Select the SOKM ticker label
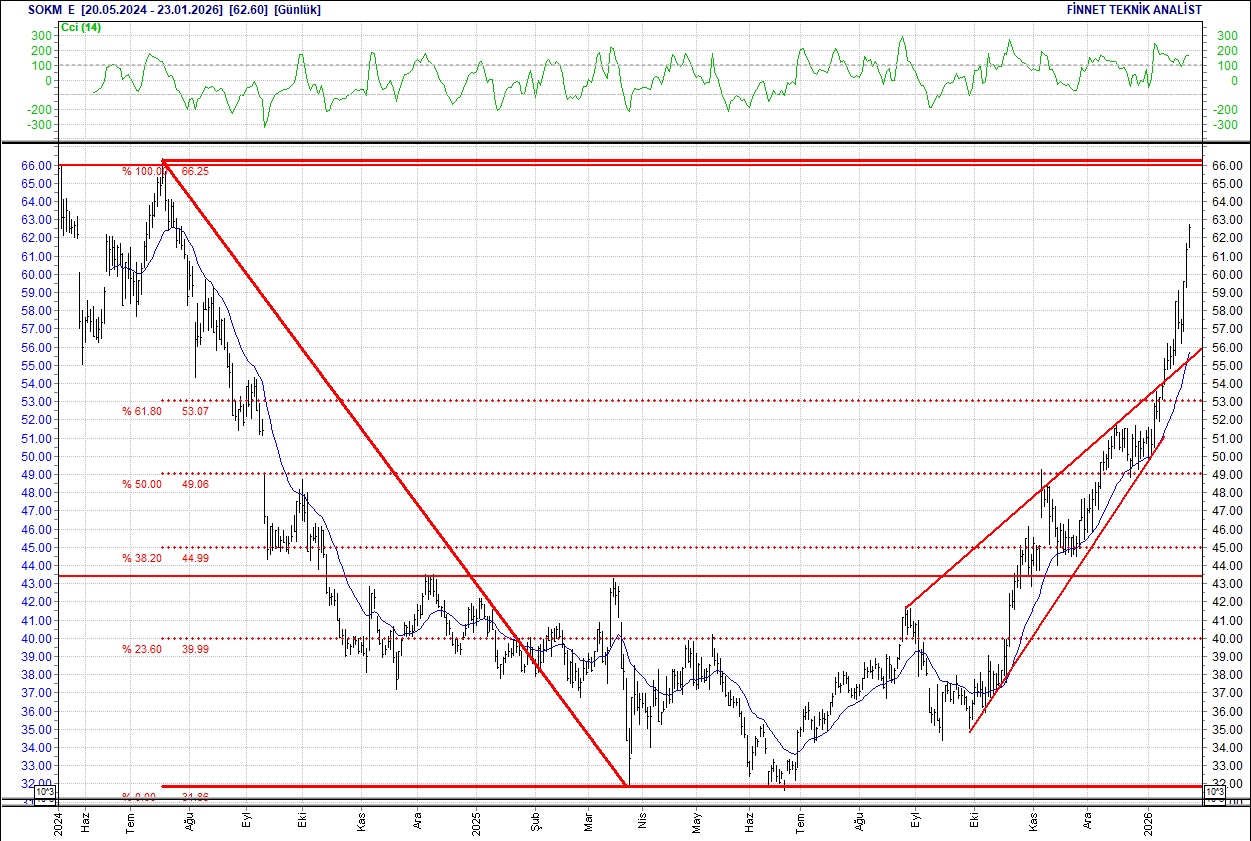This screenshot has height=841, width=1251. point(41,9)
